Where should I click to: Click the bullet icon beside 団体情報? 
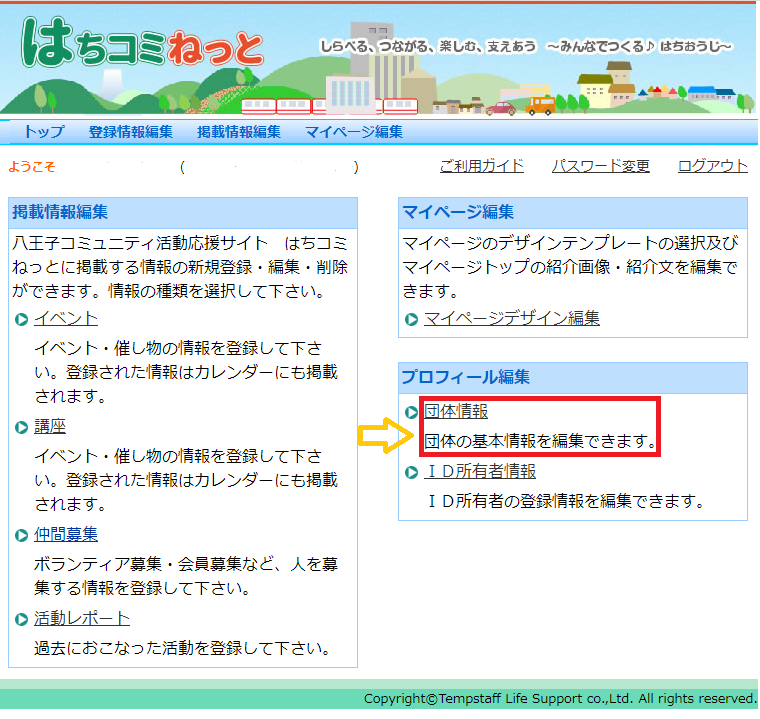pos(412,412)
